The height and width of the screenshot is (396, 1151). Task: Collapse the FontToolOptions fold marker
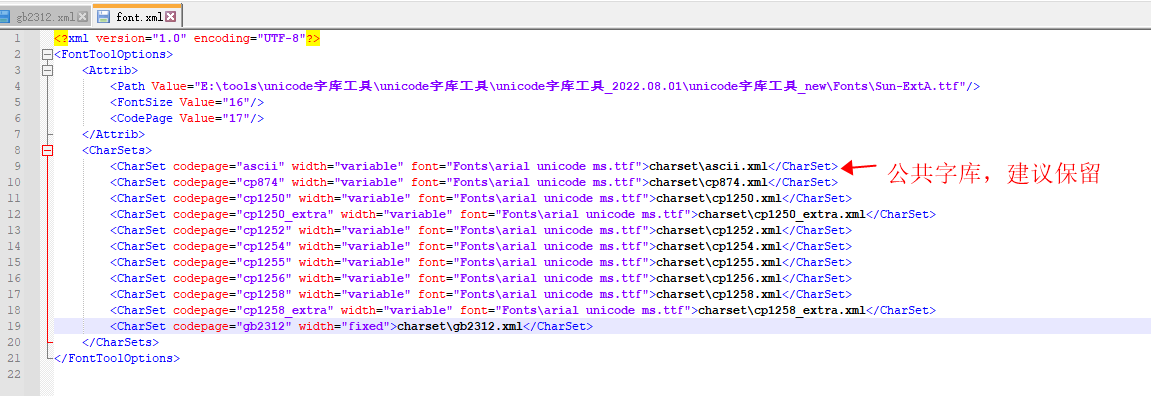48,54
